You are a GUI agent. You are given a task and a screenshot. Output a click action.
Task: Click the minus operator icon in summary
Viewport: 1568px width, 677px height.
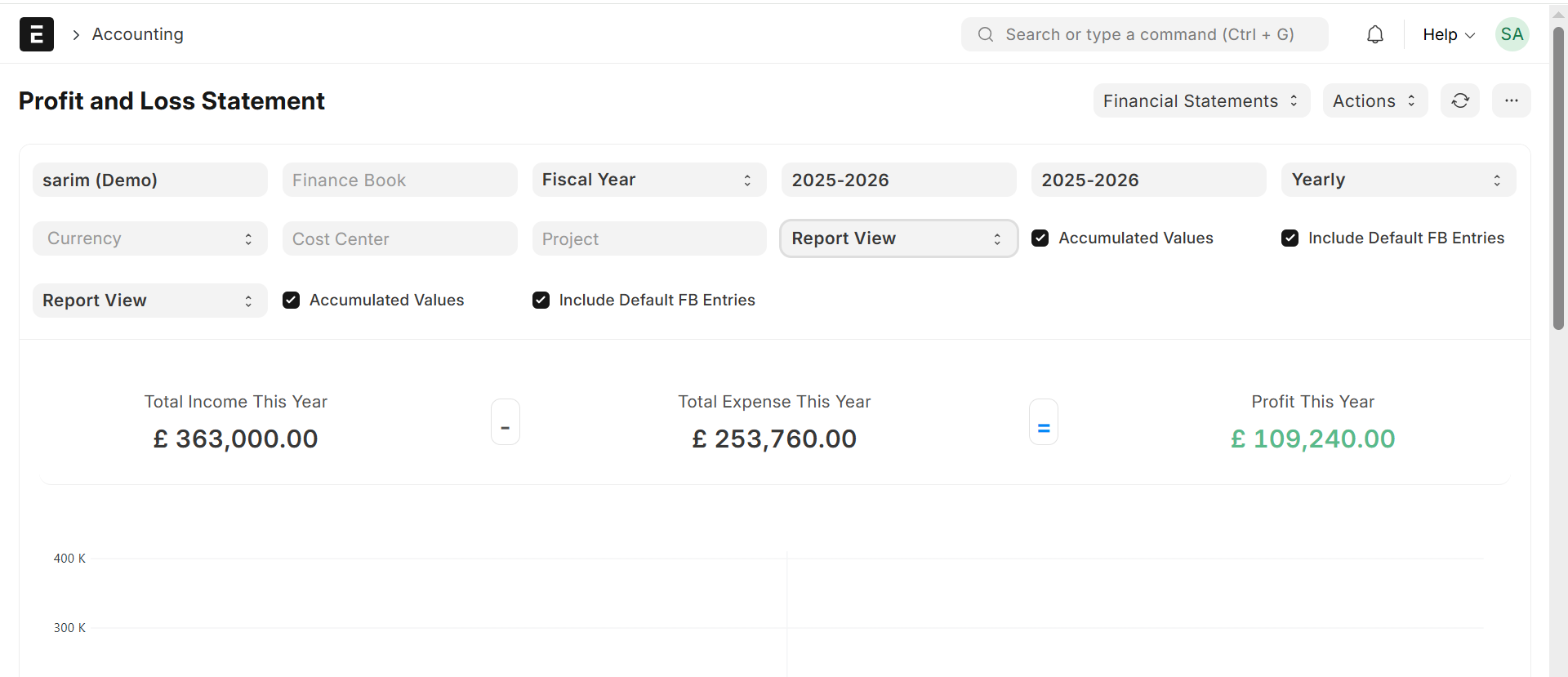click(x=506, y=422)
